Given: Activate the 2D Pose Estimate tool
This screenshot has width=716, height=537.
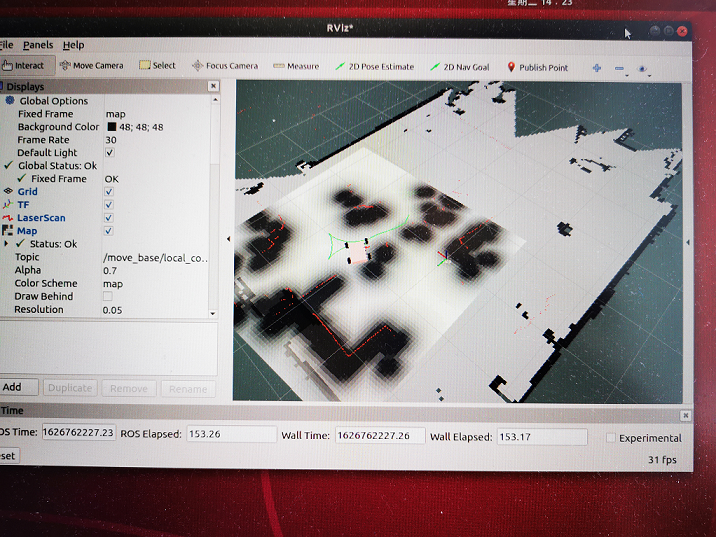Looking at the screenshot, I should 374,67.
